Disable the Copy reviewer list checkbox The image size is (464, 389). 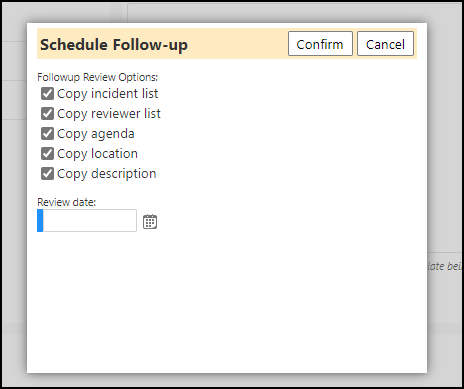pyautogui.click(x=47, y=114)
